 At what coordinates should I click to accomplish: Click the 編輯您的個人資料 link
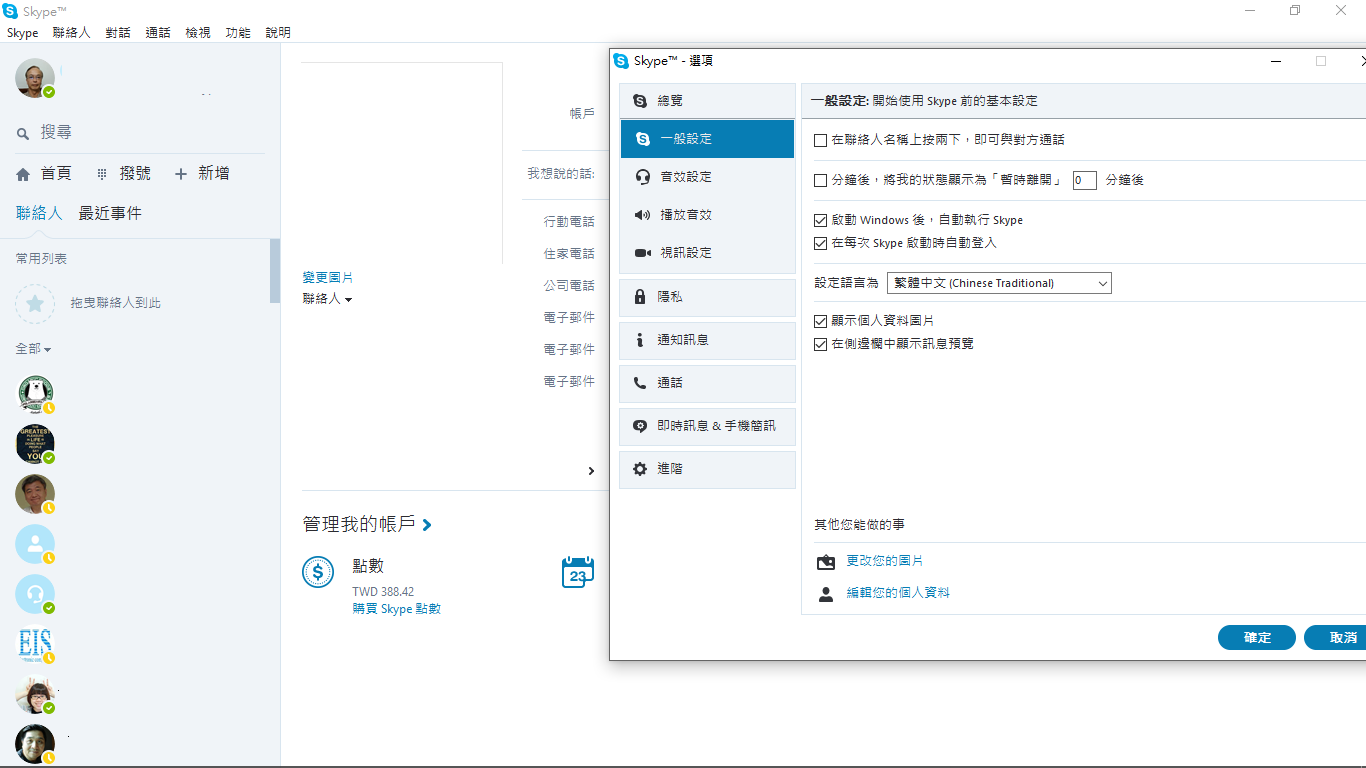(x=898, y=593)
